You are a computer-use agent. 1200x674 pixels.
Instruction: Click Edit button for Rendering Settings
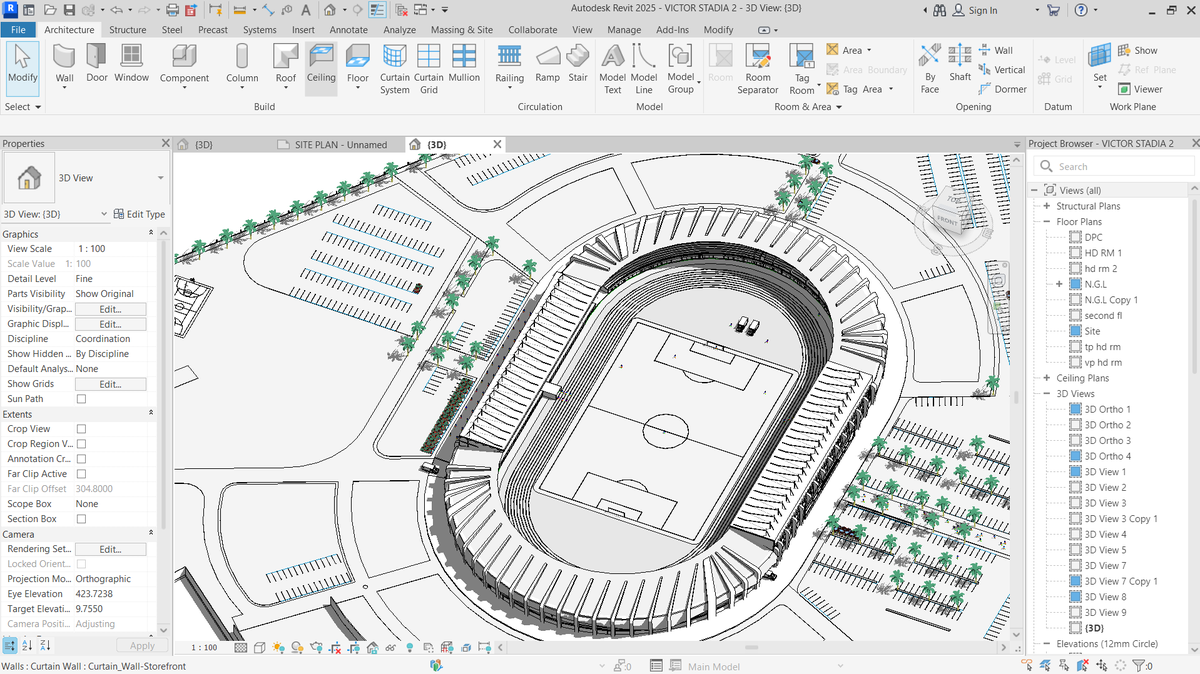click(110, 549)
